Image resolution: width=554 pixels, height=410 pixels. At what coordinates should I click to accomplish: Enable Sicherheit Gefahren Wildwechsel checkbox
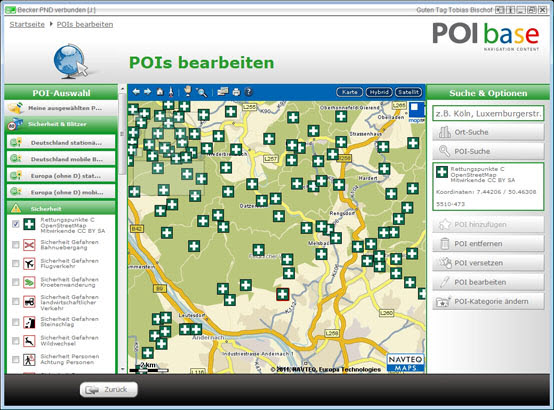click(16, 341)
